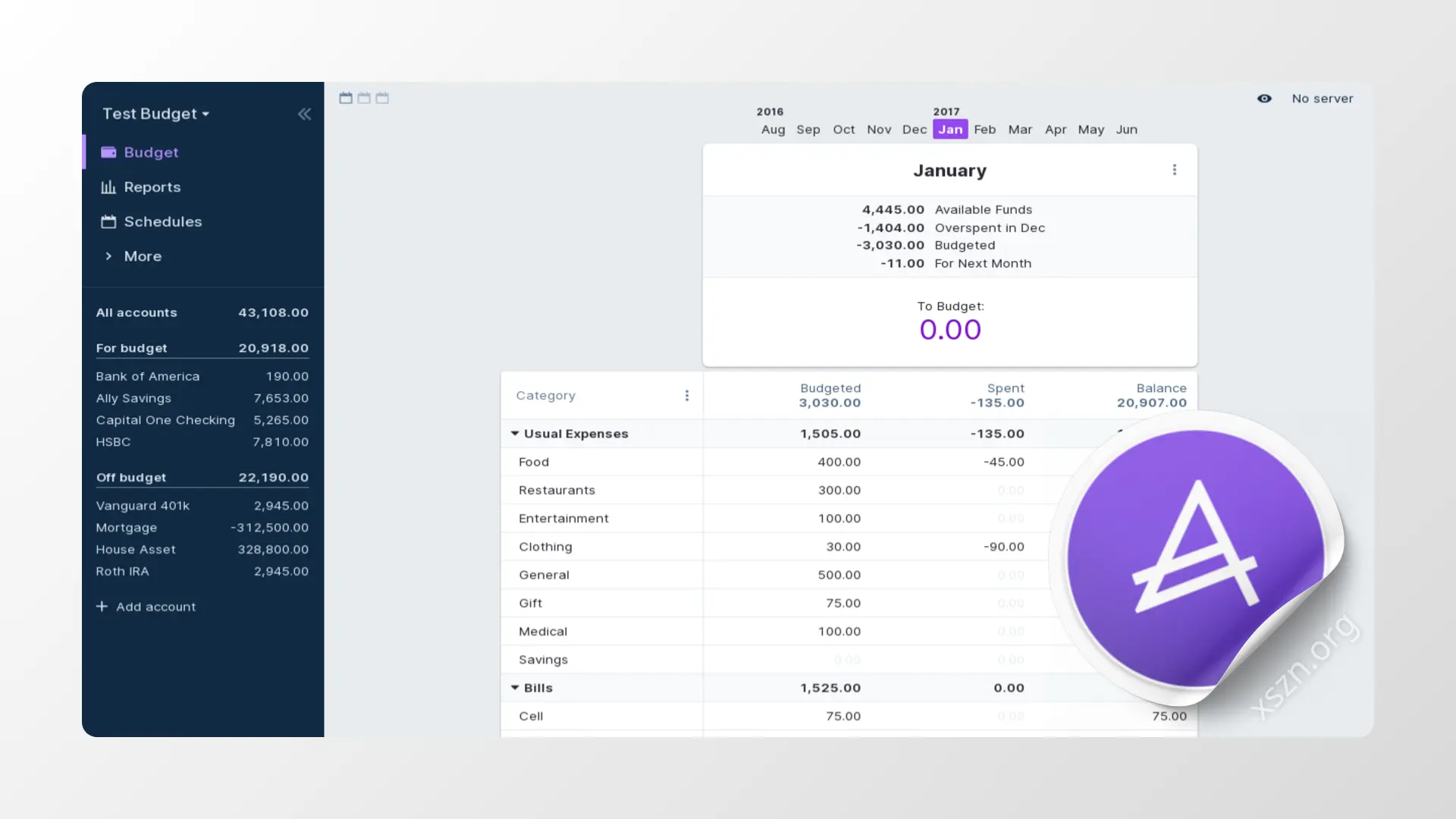The image size is (1456, 819).
Task: Edit Medical budgeted amount 100.00
Action: (x=839, y=632)
